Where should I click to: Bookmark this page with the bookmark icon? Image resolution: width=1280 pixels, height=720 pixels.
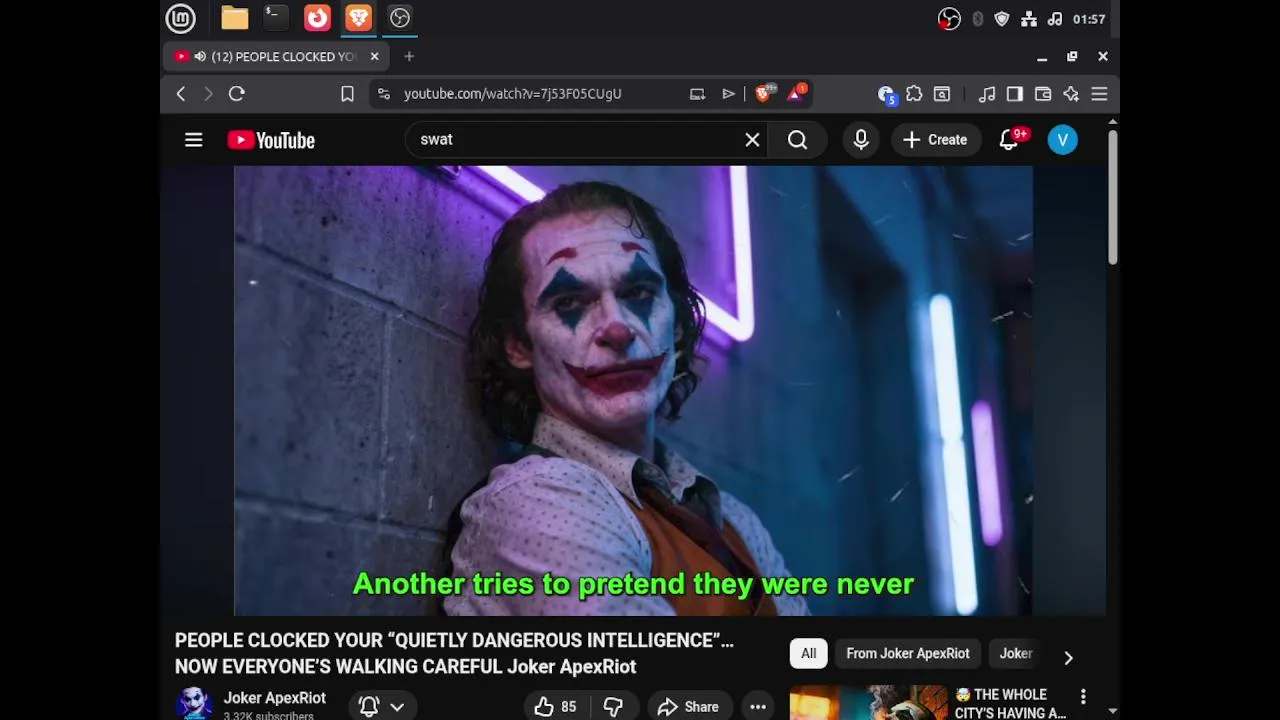coord(347,94)
